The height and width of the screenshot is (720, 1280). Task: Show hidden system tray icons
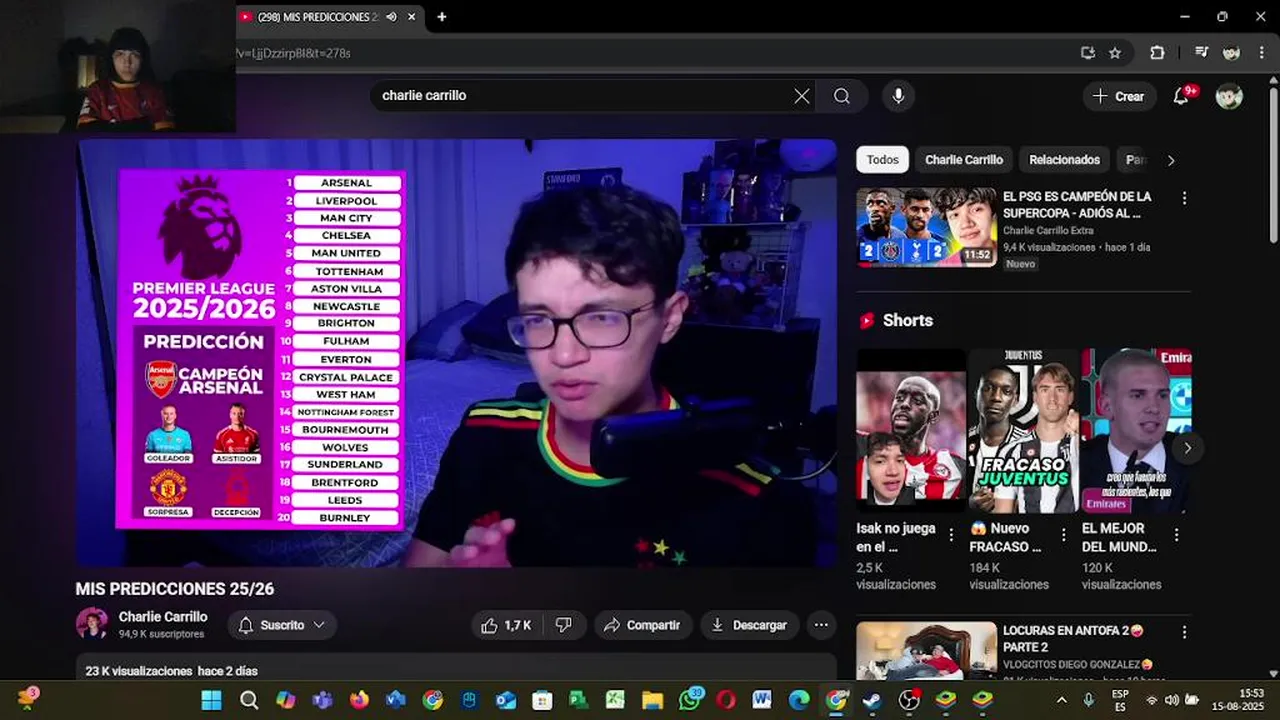1061,700
